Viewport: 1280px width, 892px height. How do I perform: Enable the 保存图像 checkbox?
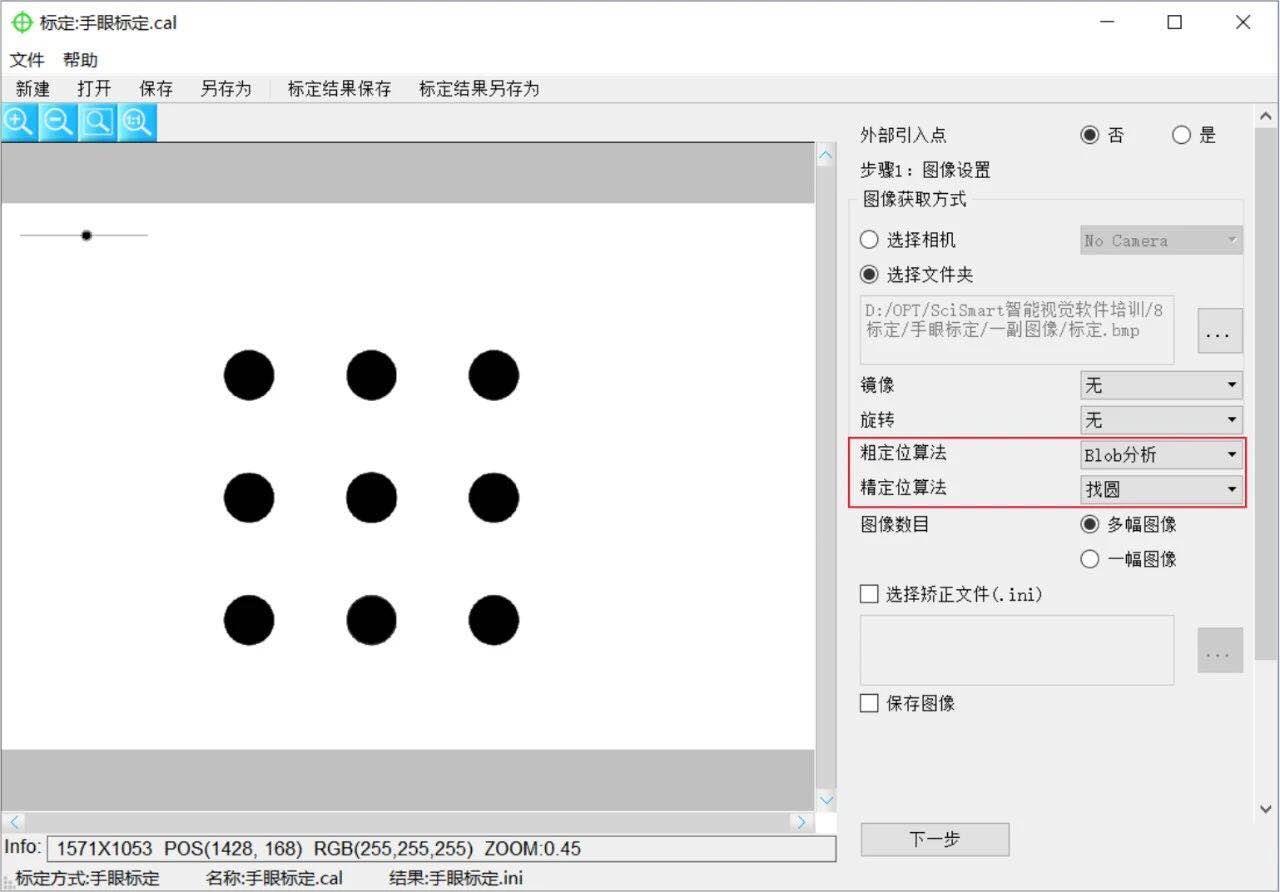click(870, 703)
